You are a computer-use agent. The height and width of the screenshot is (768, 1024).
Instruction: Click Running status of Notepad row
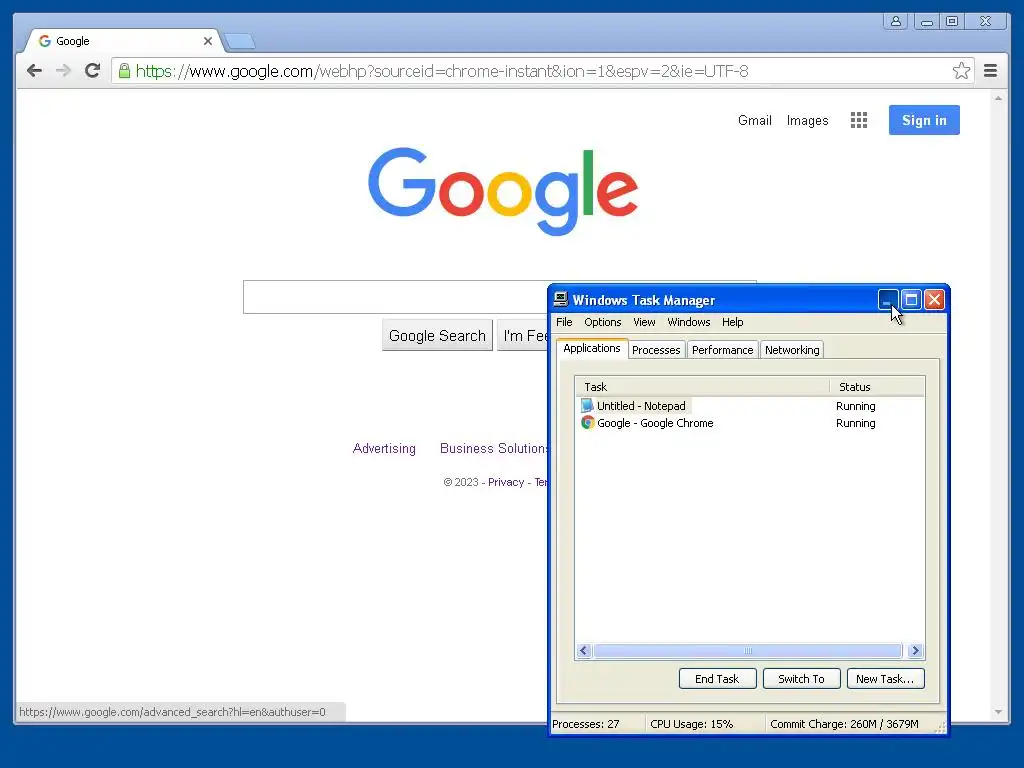click(x=856, y=406)
